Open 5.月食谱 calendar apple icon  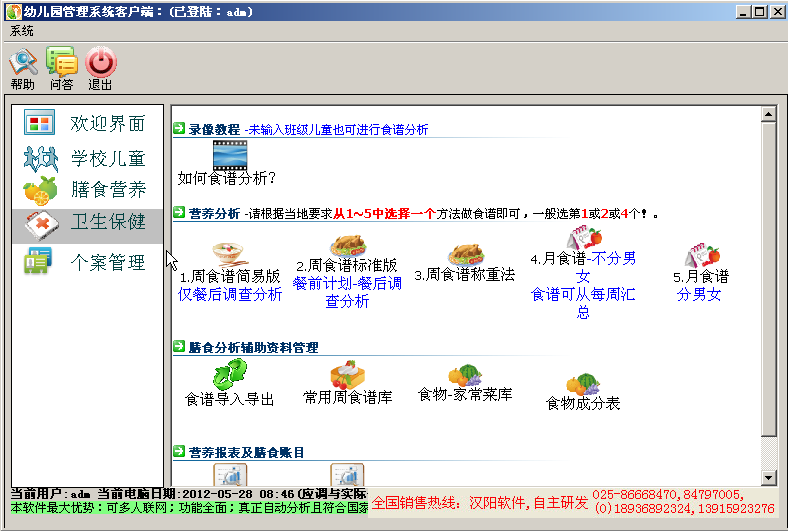(702, 255)
